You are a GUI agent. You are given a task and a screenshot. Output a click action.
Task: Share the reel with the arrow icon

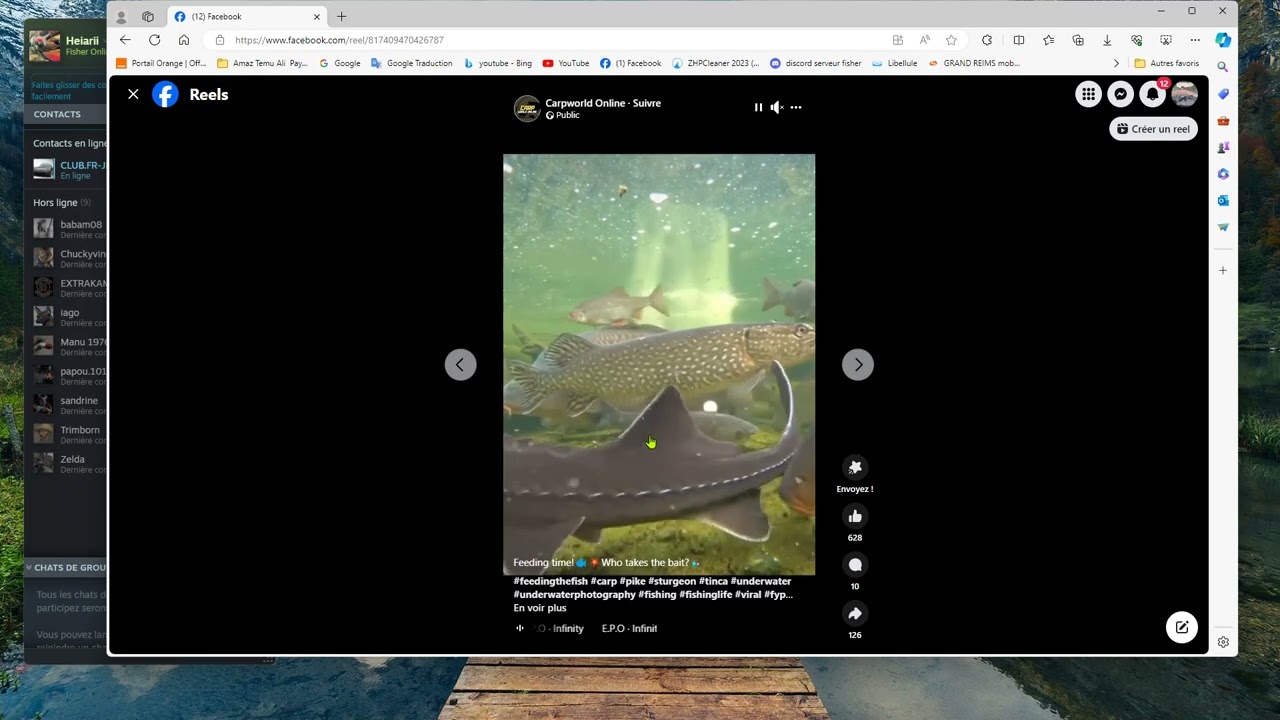(x=855, y=614)
